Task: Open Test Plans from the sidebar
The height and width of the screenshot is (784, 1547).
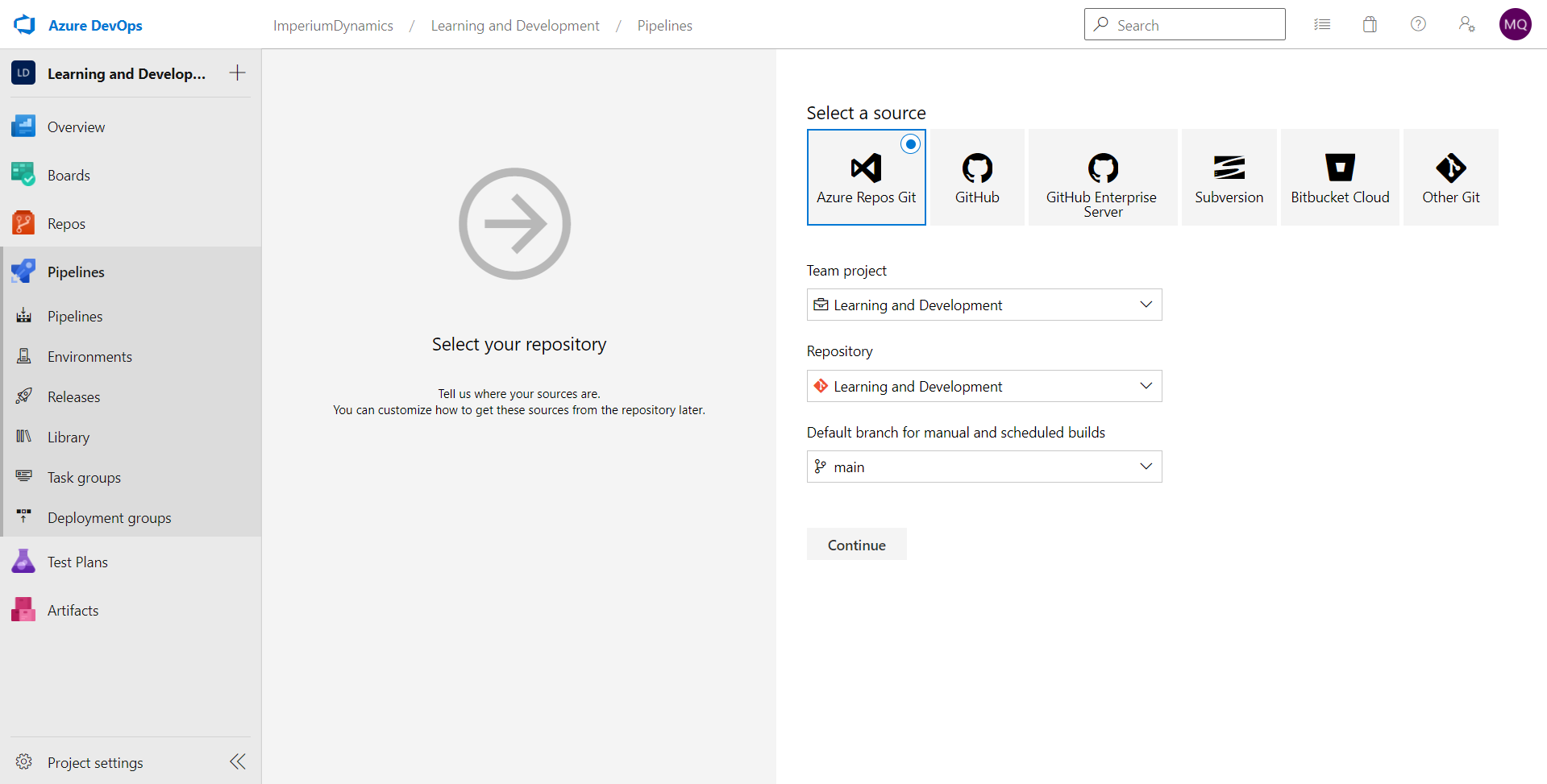Action: point(77,561)
